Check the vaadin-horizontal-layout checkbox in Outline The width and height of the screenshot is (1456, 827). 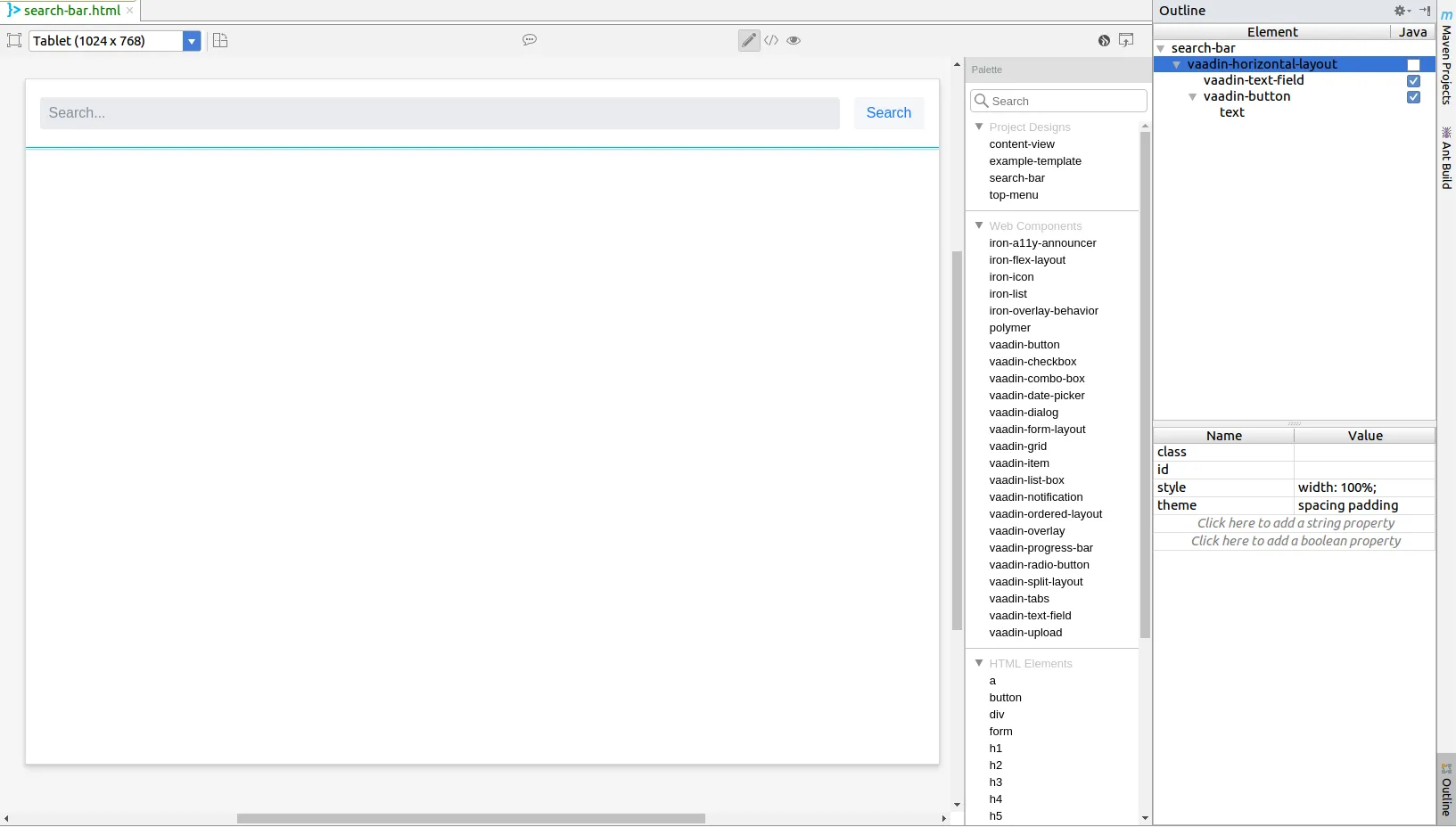click(x=1413, y=64)
